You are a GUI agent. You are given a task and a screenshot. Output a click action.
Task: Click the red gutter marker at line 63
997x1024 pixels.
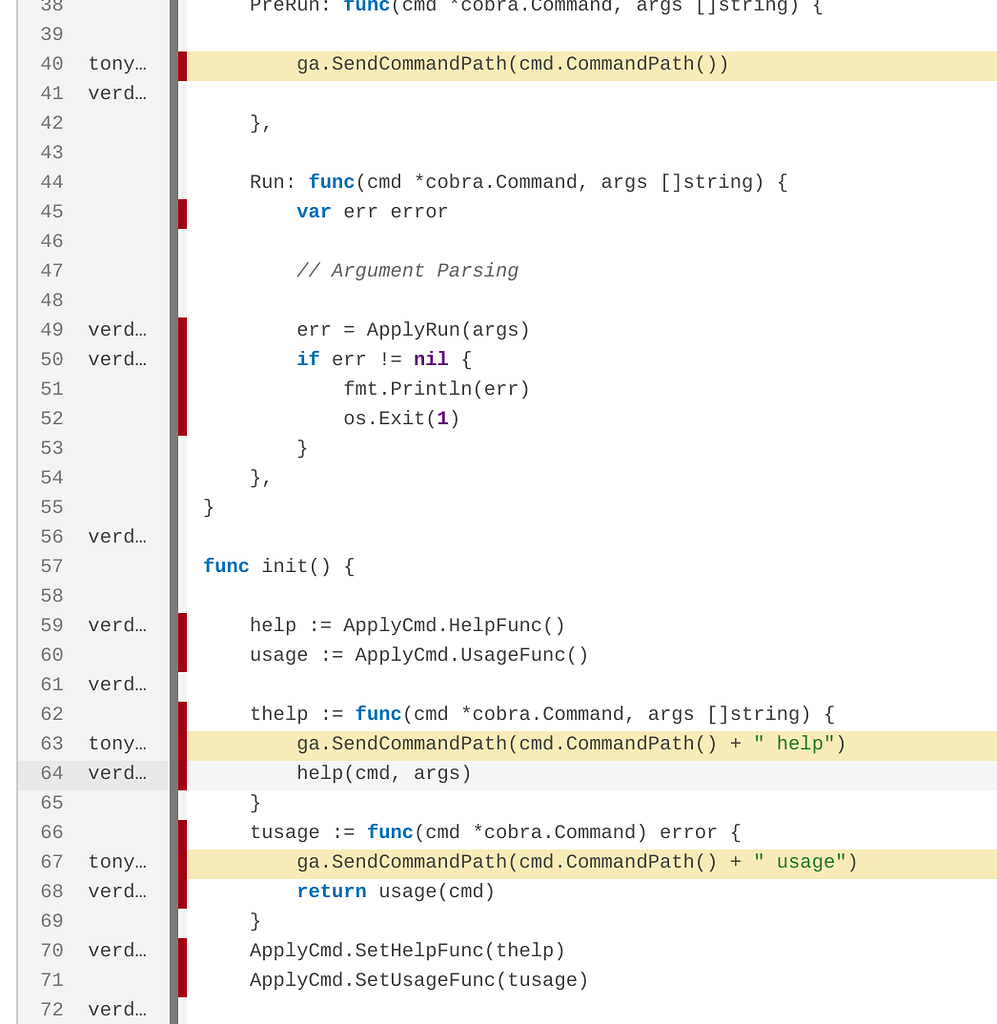coord(182,744)
